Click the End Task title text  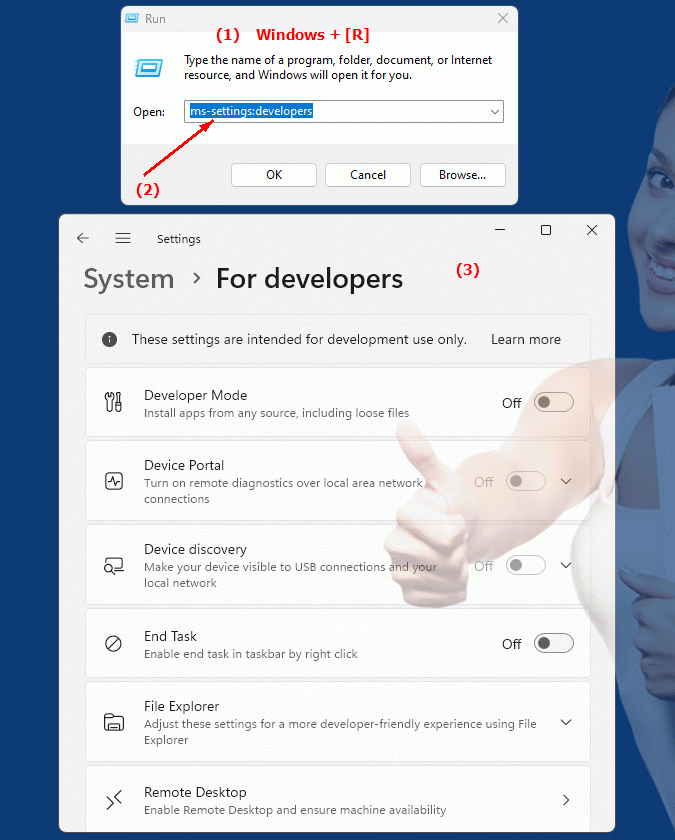pos(170,636)
